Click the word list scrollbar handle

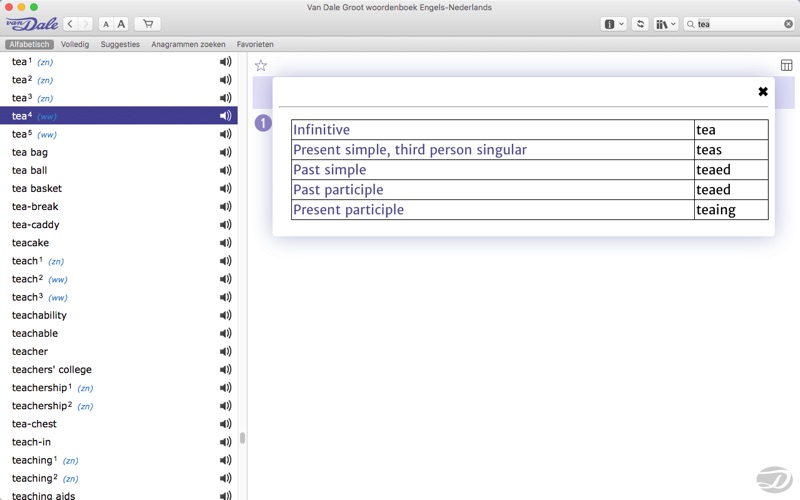[242, 438]
